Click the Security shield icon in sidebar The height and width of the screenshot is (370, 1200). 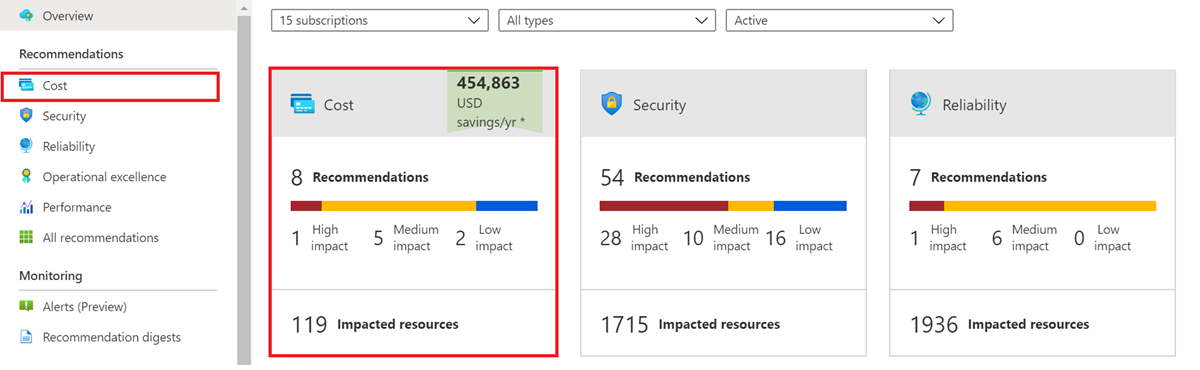click(x=26, y=116)
